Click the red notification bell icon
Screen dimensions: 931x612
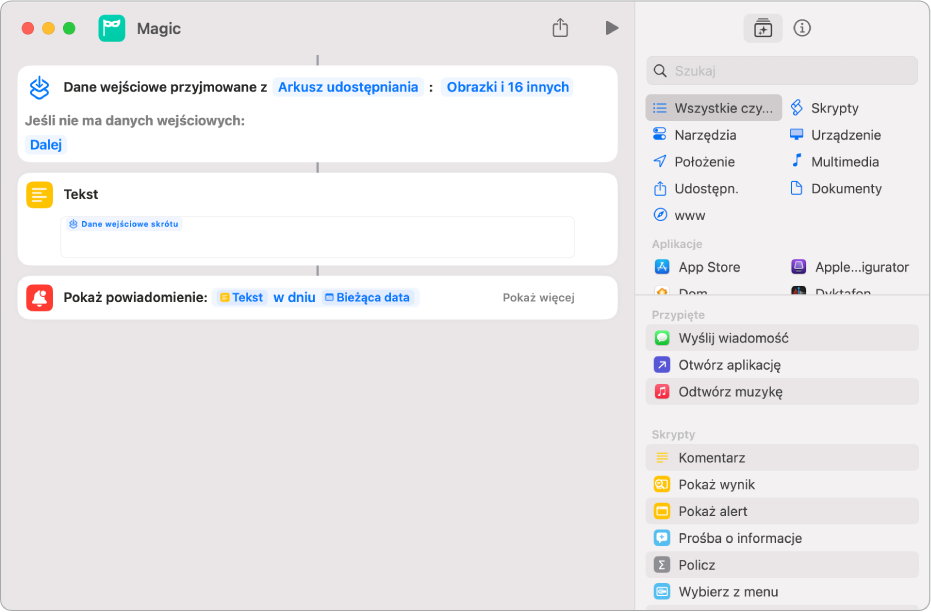coord(40,297)
